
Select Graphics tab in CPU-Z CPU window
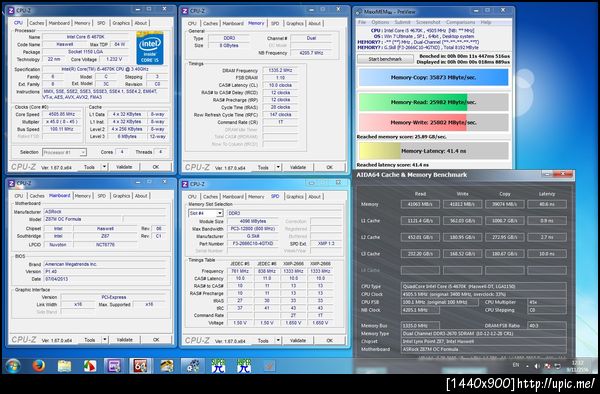pos(121,23)
